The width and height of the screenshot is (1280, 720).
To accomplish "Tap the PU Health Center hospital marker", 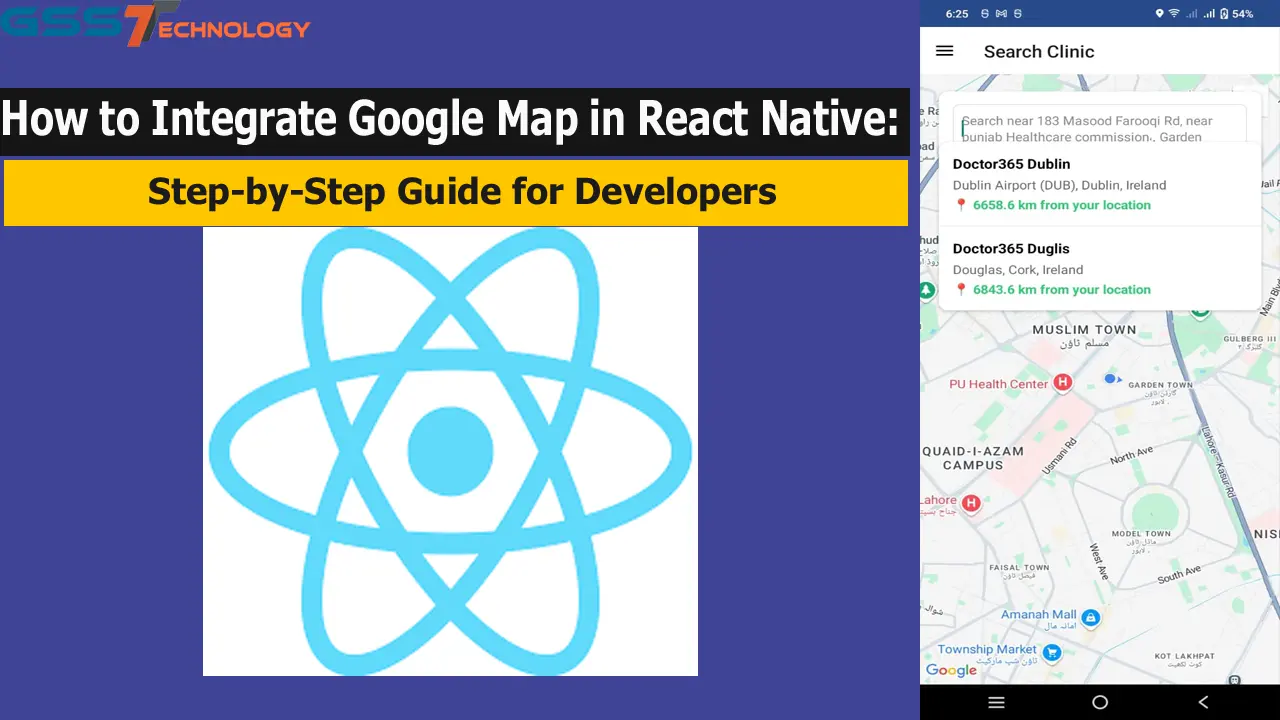I will point(1063,383).
